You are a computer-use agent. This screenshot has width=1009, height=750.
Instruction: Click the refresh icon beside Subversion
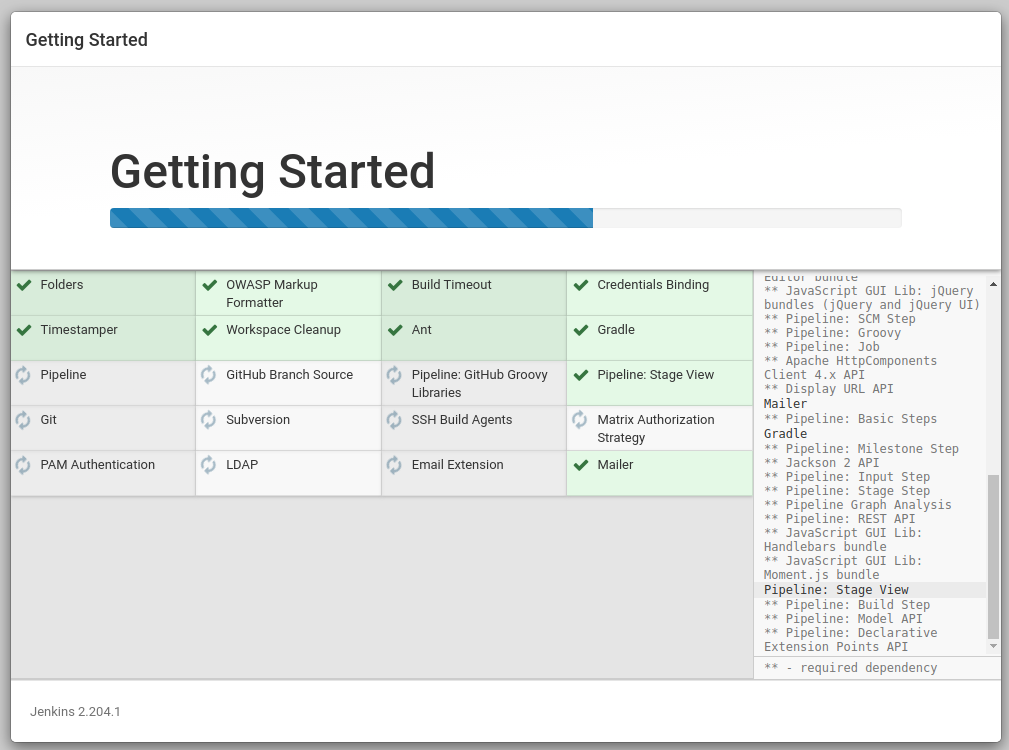coord(208,420)
